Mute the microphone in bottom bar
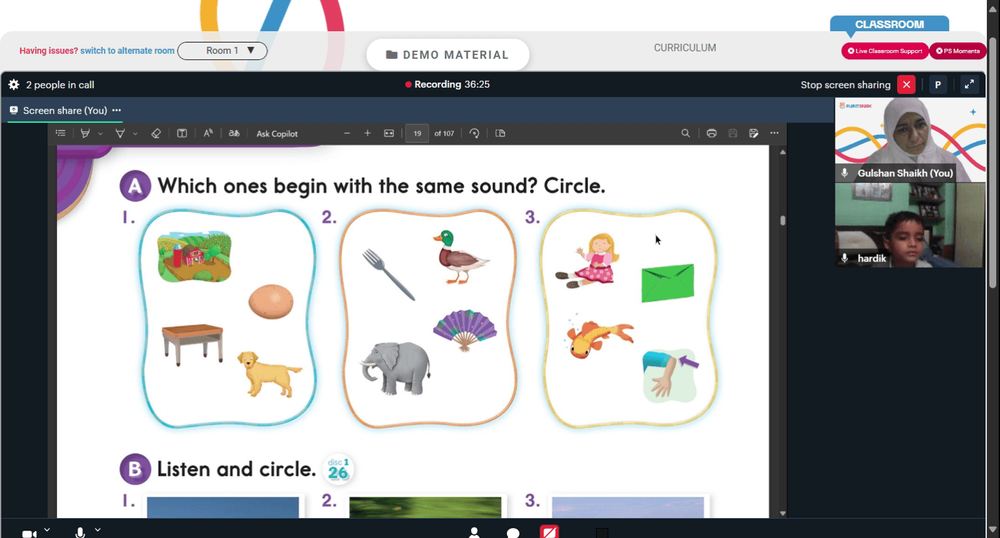 [x=80, y=533]
